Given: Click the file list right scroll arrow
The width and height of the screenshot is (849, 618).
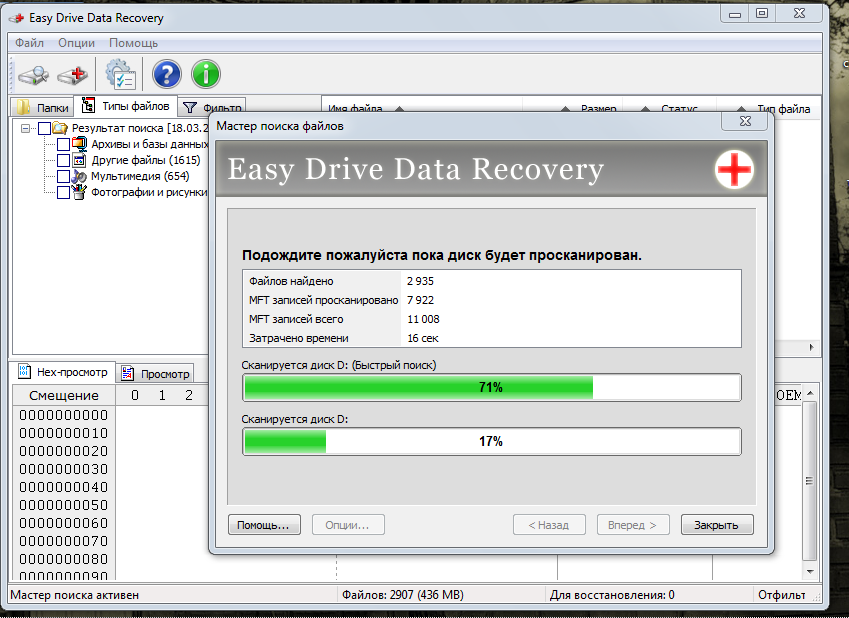Looking at the screenshot, I should point(811,347).
